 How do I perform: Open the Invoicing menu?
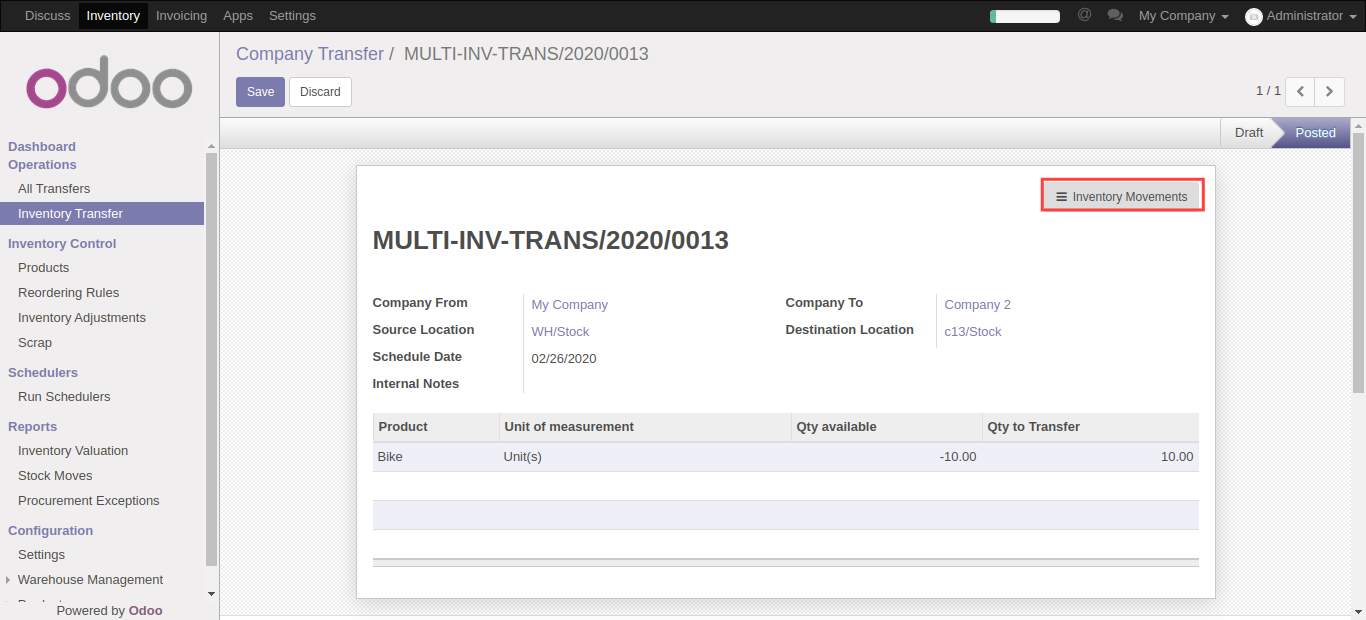(x=181, y=16)
